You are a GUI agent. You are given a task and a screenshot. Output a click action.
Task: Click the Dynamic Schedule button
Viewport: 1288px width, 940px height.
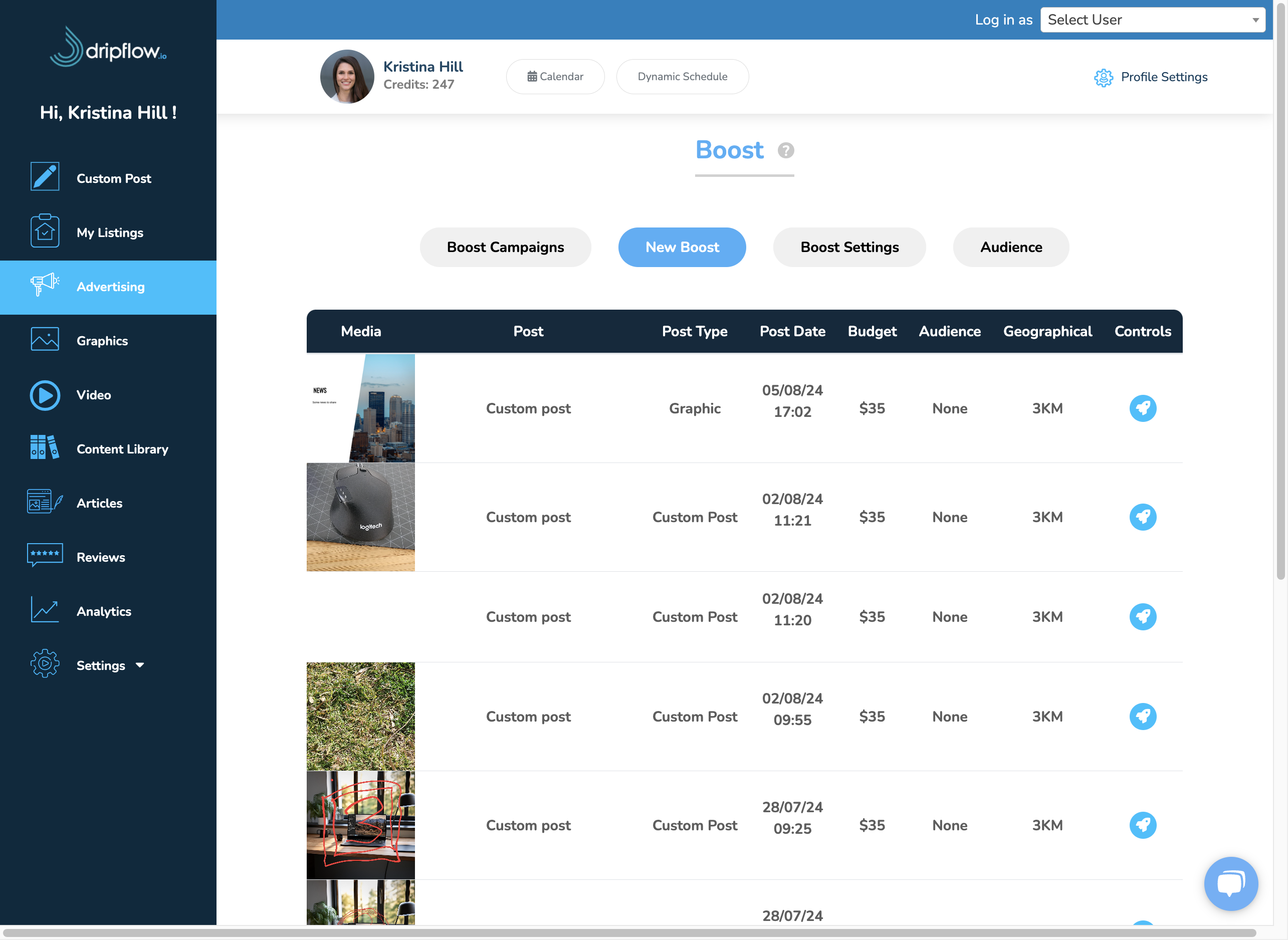point(683,77)
